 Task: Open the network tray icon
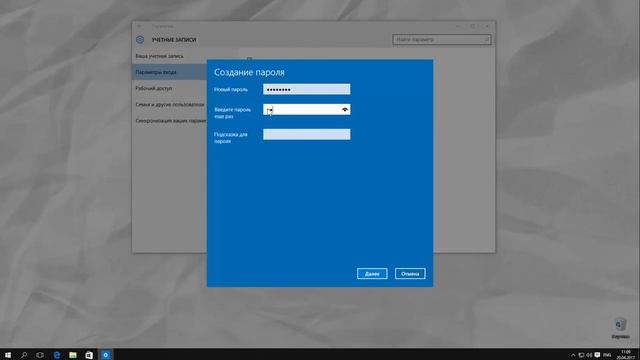(x=581, y=355)
